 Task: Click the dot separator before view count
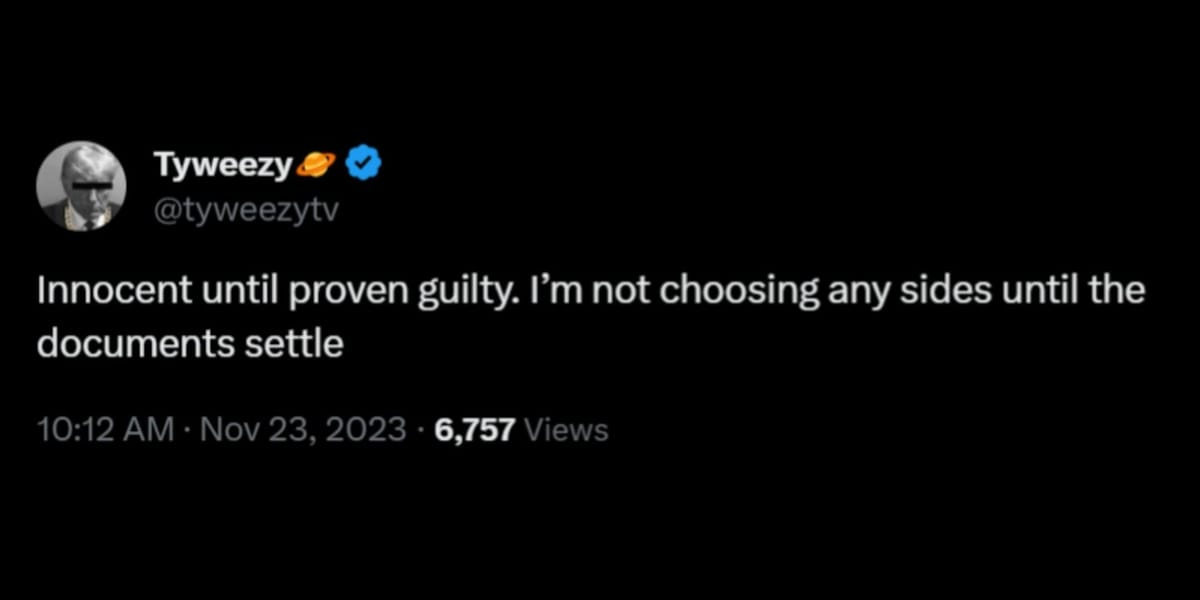coord(422,431)
